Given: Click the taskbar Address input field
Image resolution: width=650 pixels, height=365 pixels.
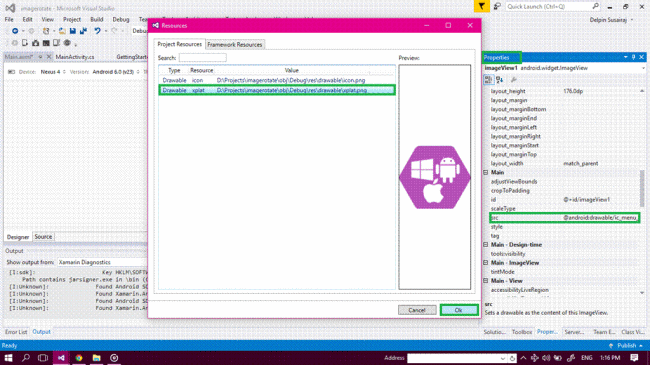Looking at the screenshot, I should [x=457, y=358].
